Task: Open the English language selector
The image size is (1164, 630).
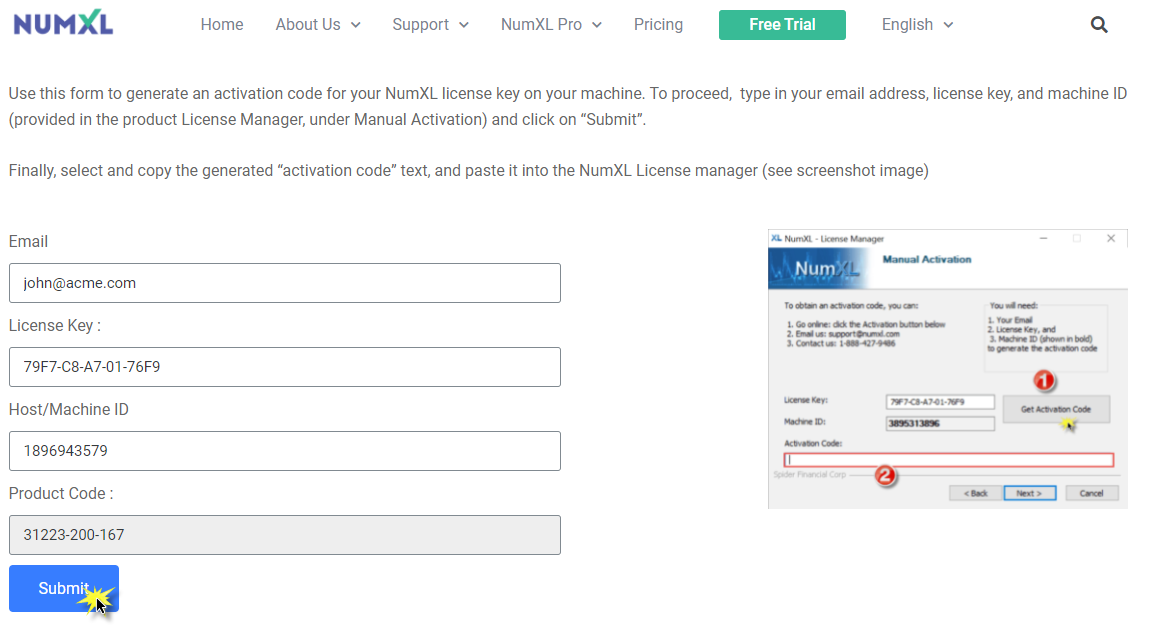Action: [917, 24]
